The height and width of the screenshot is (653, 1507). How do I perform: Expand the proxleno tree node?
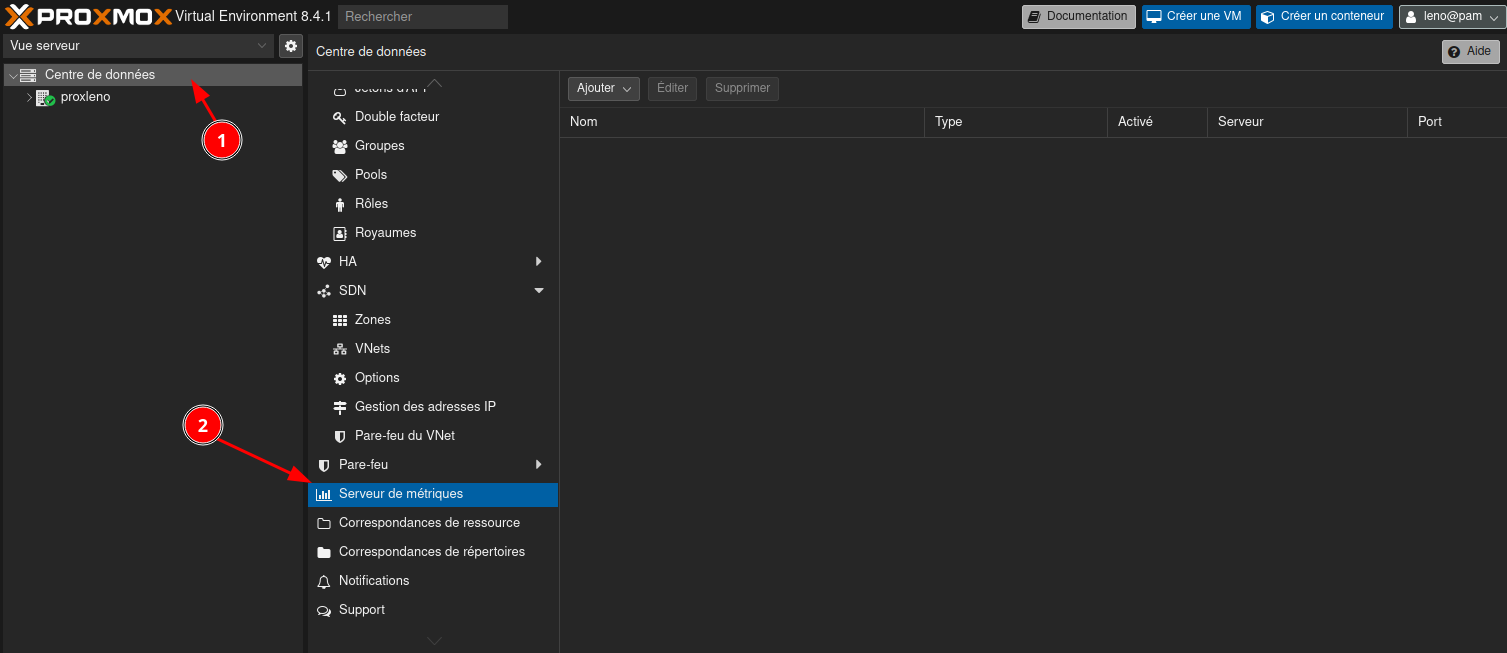pos(29,98)
